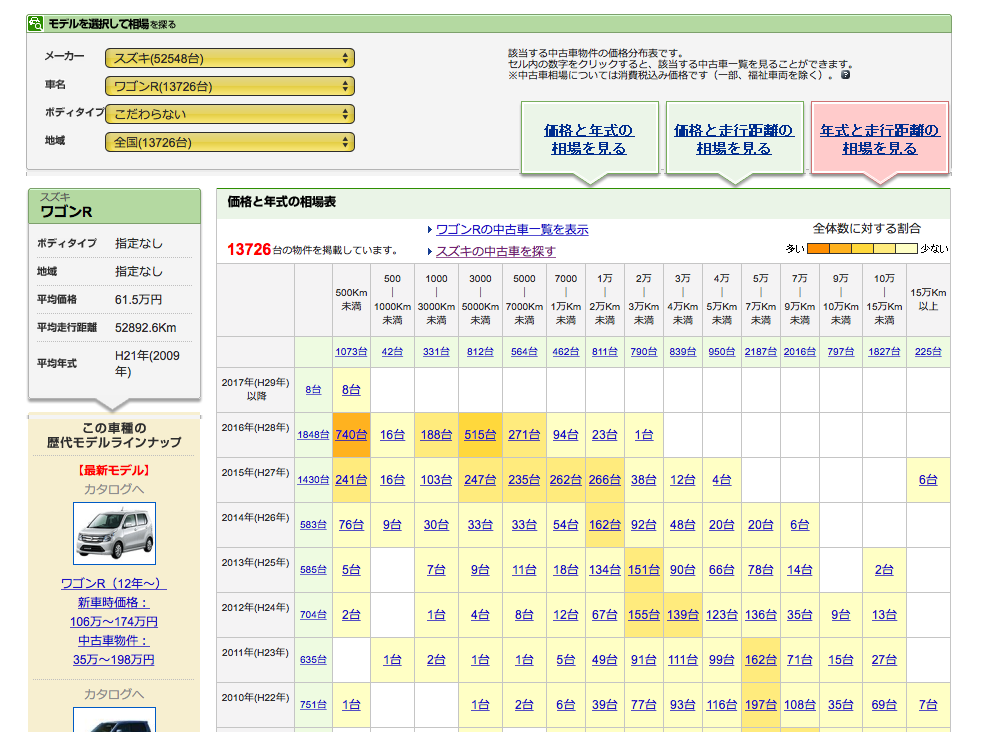Open the 134台 cell in the 2013 row
The image size is (993, 732).
pyautogui.click(x=605, y=570)
